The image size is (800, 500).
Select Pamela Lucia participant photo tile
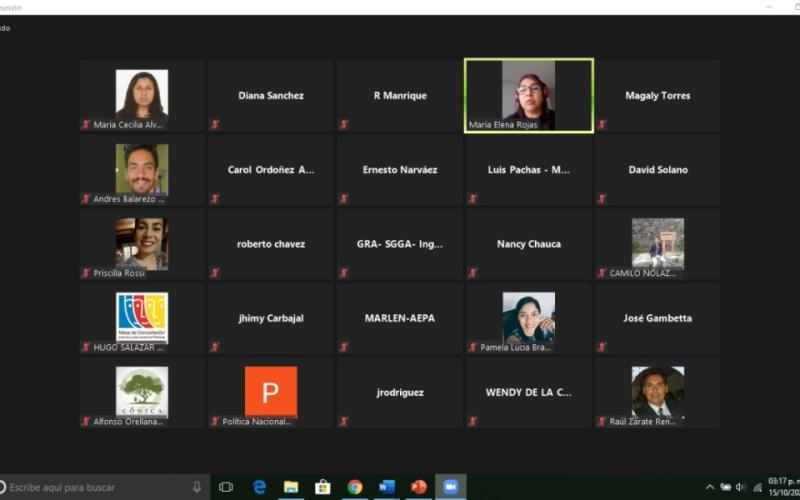pyautogui.click(x=528, y=318)
